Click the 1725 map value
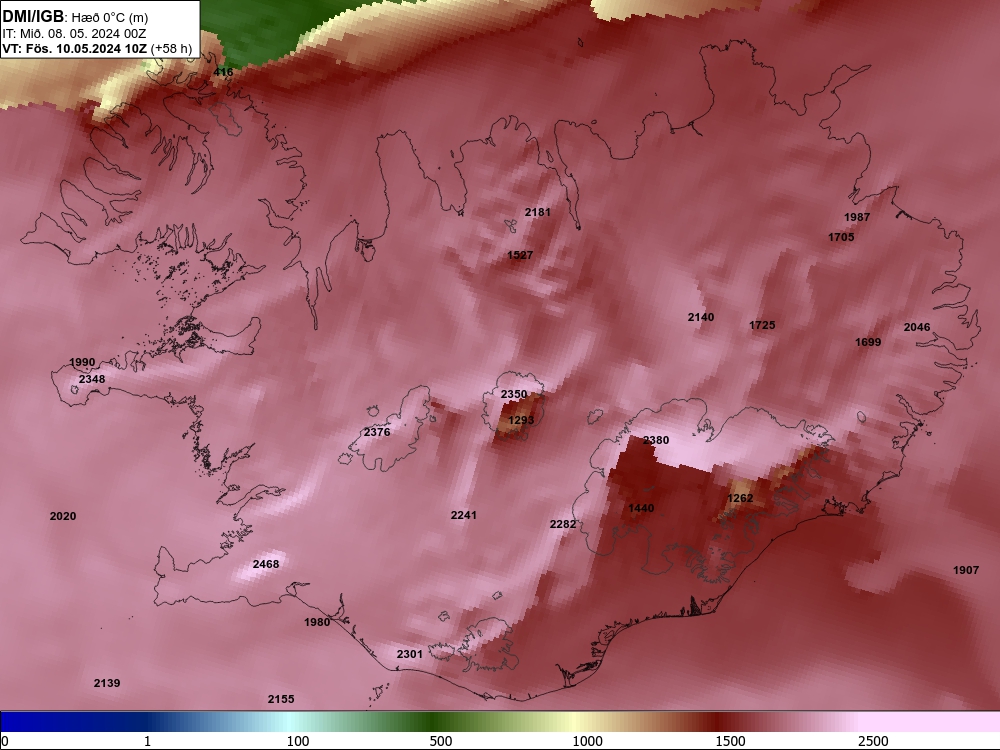Viewport: 1000px width, 750px height. point(762,325)
